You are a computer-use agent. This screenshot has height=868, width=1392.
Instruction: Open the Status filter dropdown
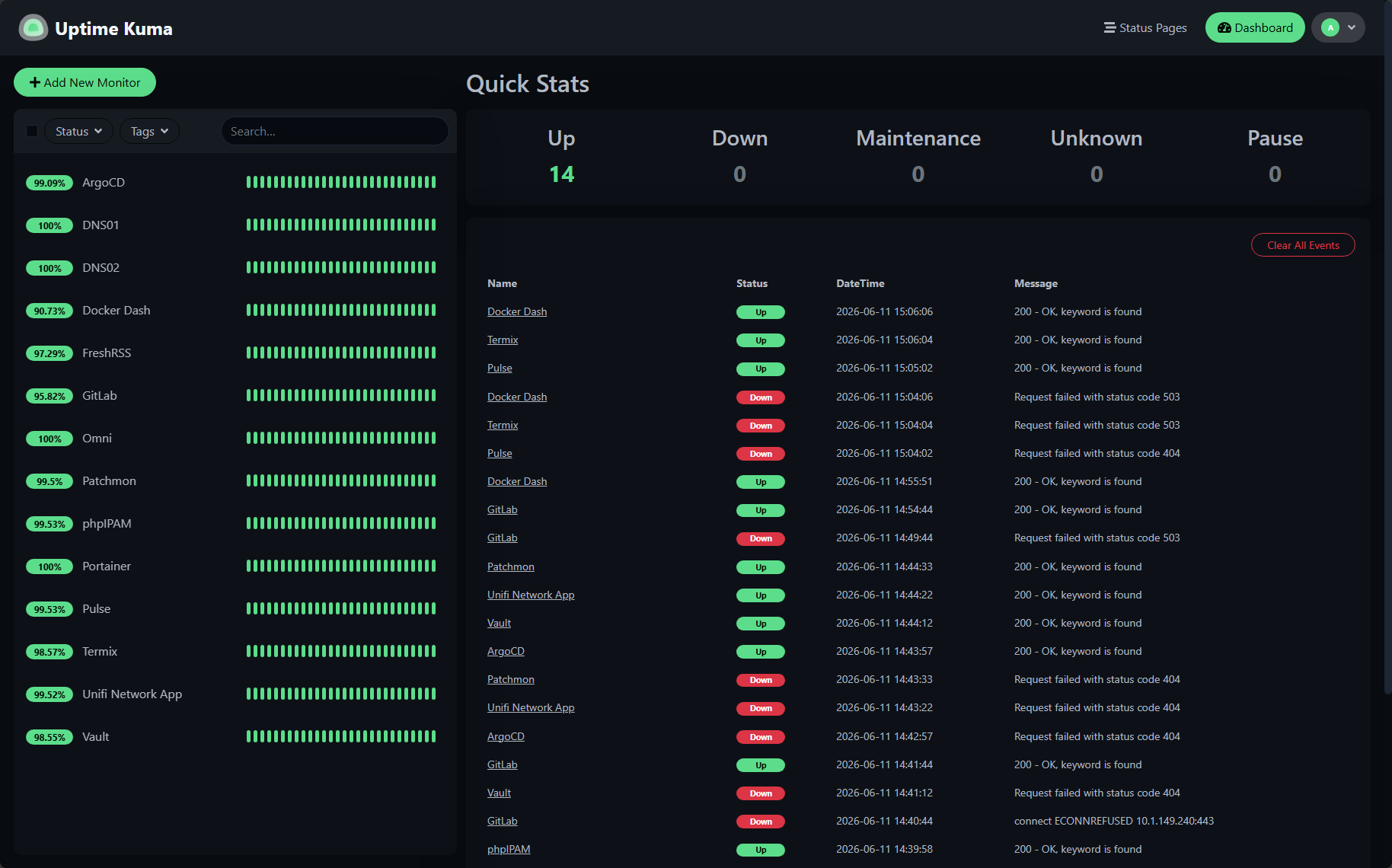tap(78, 131)
